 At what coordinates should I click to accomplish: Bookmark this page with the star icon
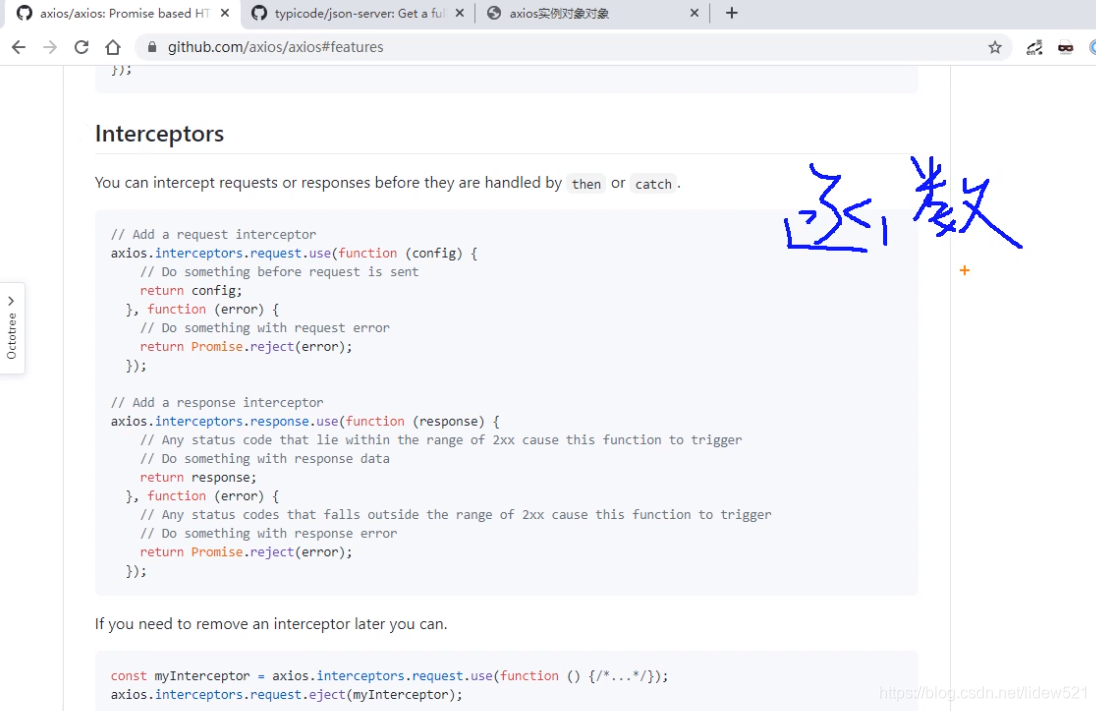pos(995,47)
